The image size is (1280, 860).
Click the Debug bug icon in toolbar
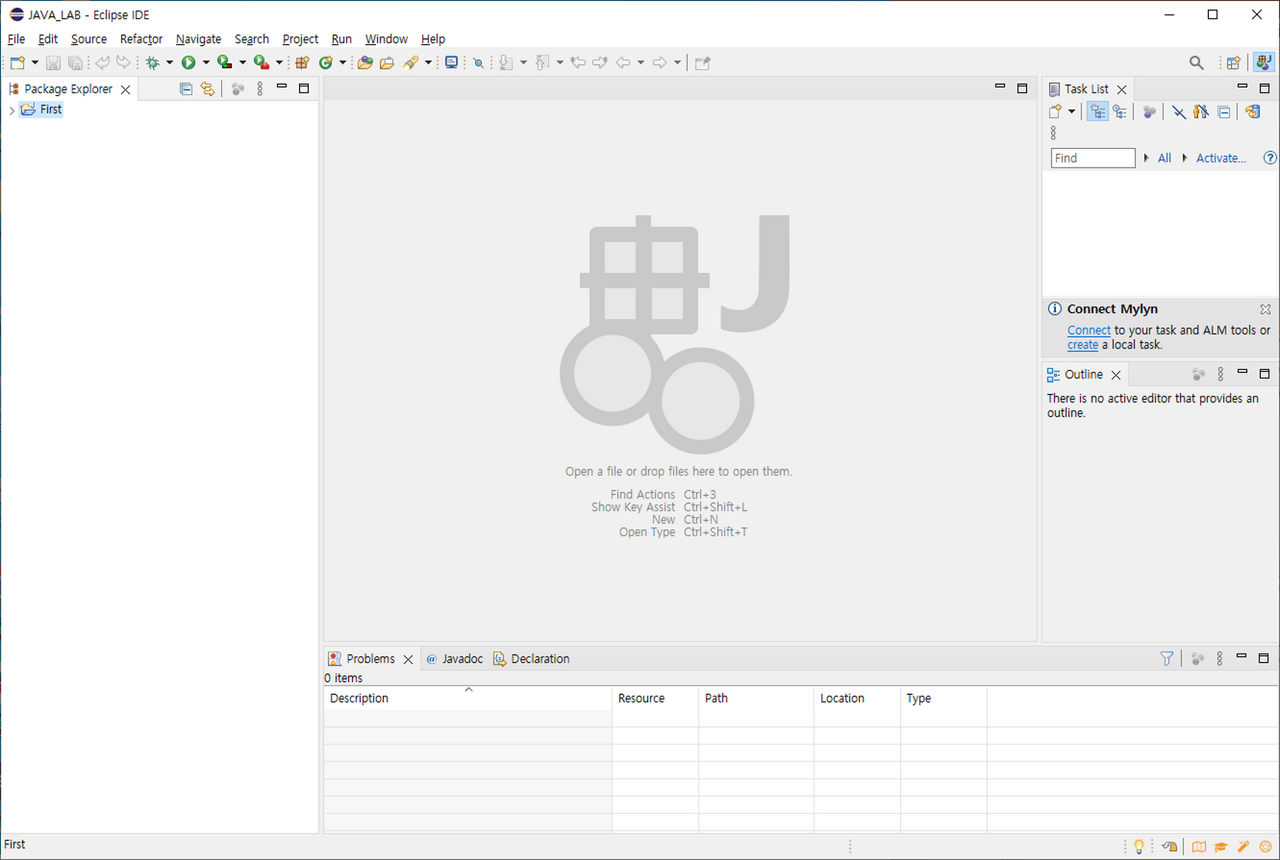(152, 62)
